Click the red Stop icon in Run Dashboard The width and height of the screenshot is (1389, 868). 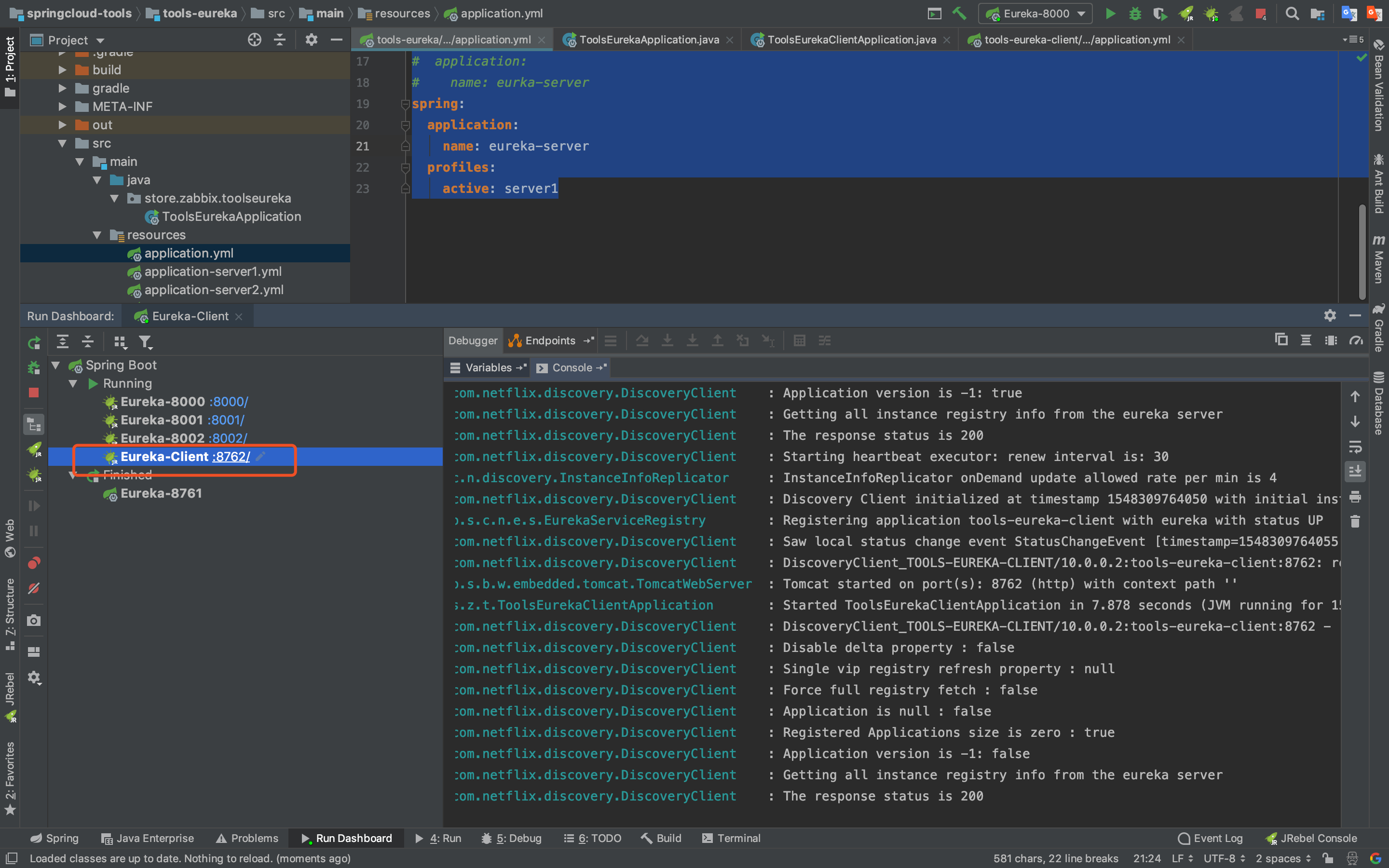tap(34, 393)
